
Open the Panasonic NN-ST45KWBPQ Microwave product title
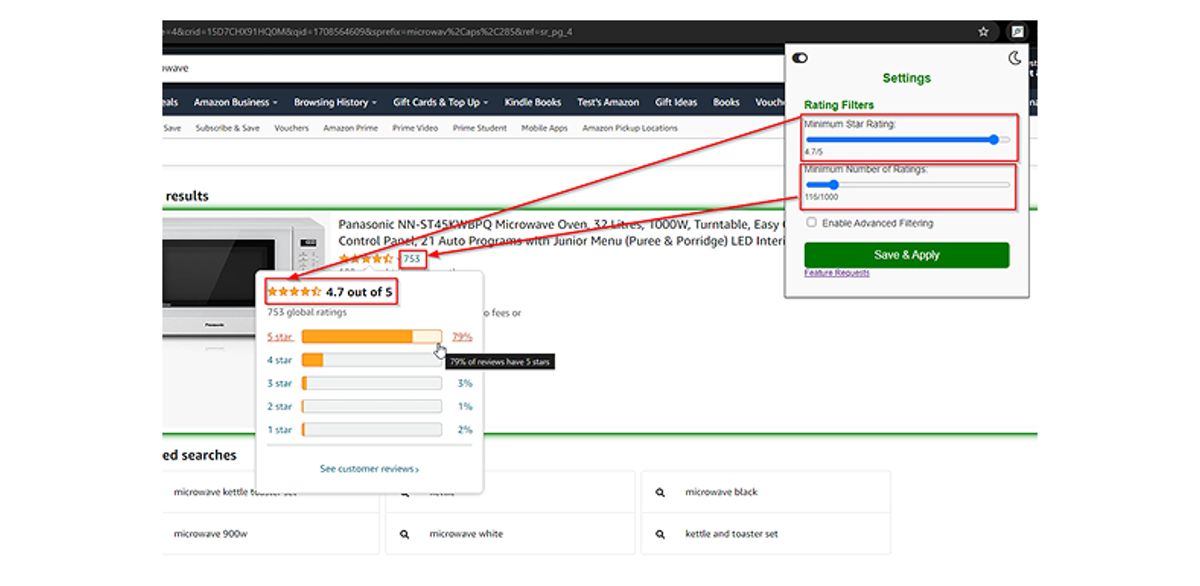[x=561, y=233]
